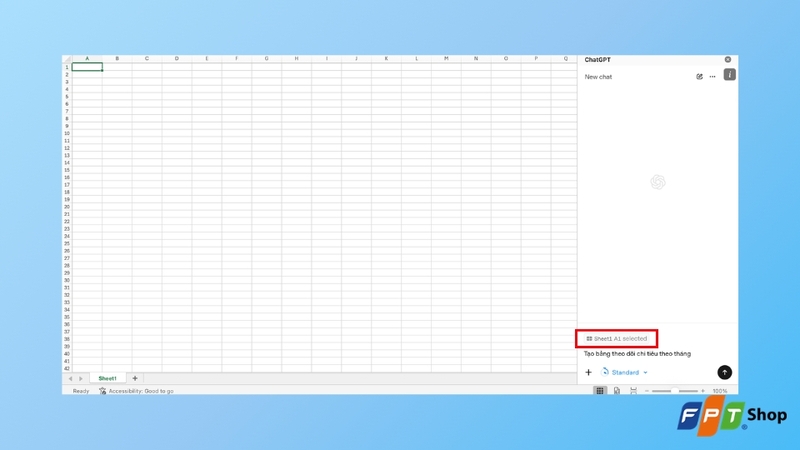Select column B header
The height and width of the screenshot is (450, 800).
(117, 59)
